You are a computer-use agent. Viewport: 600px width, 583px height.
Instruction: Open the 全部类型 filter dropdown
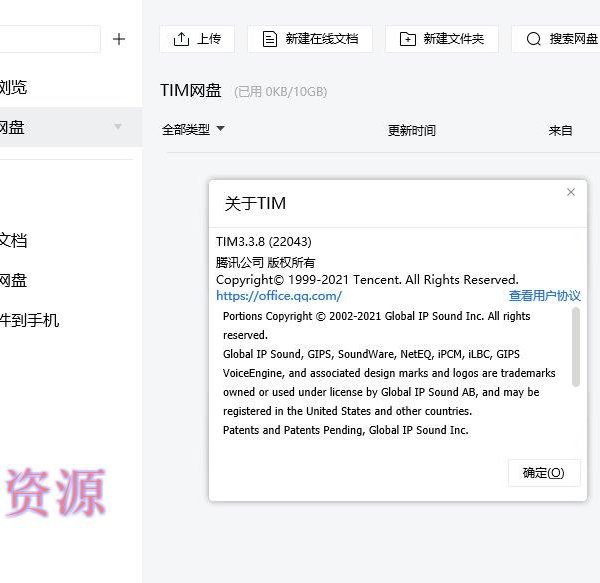[x=194, y=129]
